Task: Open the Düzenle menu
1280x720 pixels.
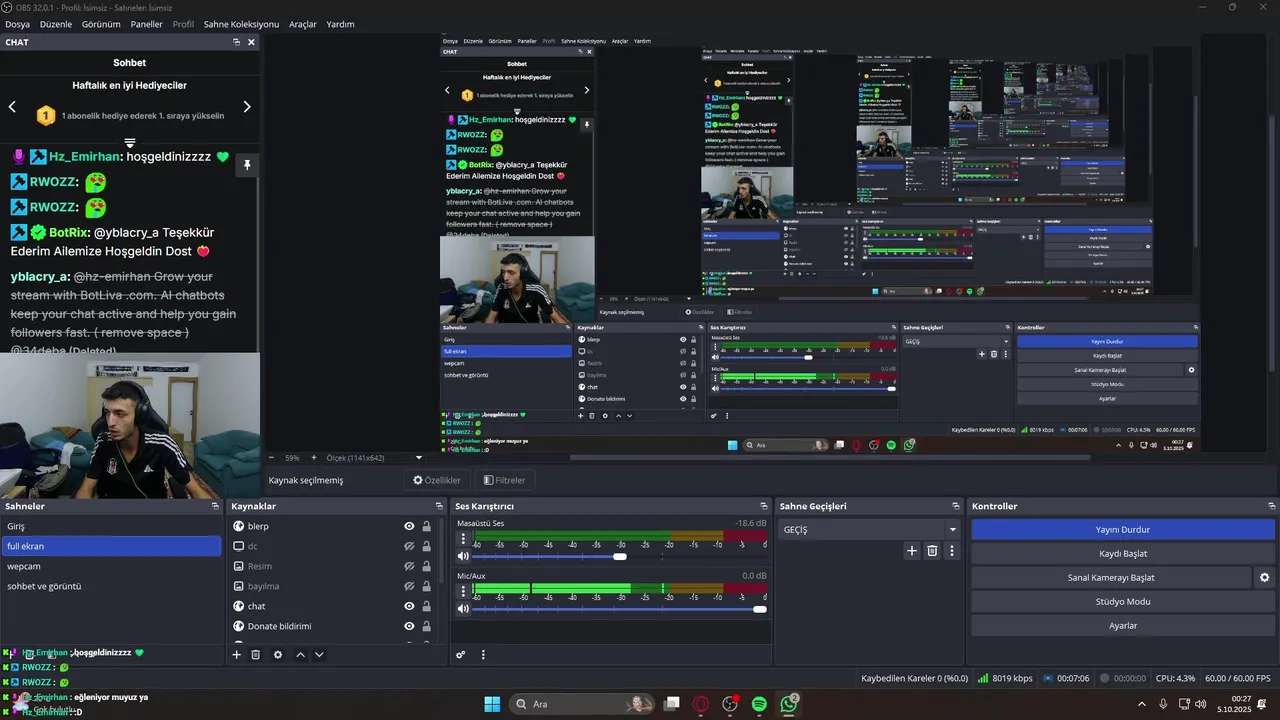Action: pyautogui.click(x=56, y=24)
